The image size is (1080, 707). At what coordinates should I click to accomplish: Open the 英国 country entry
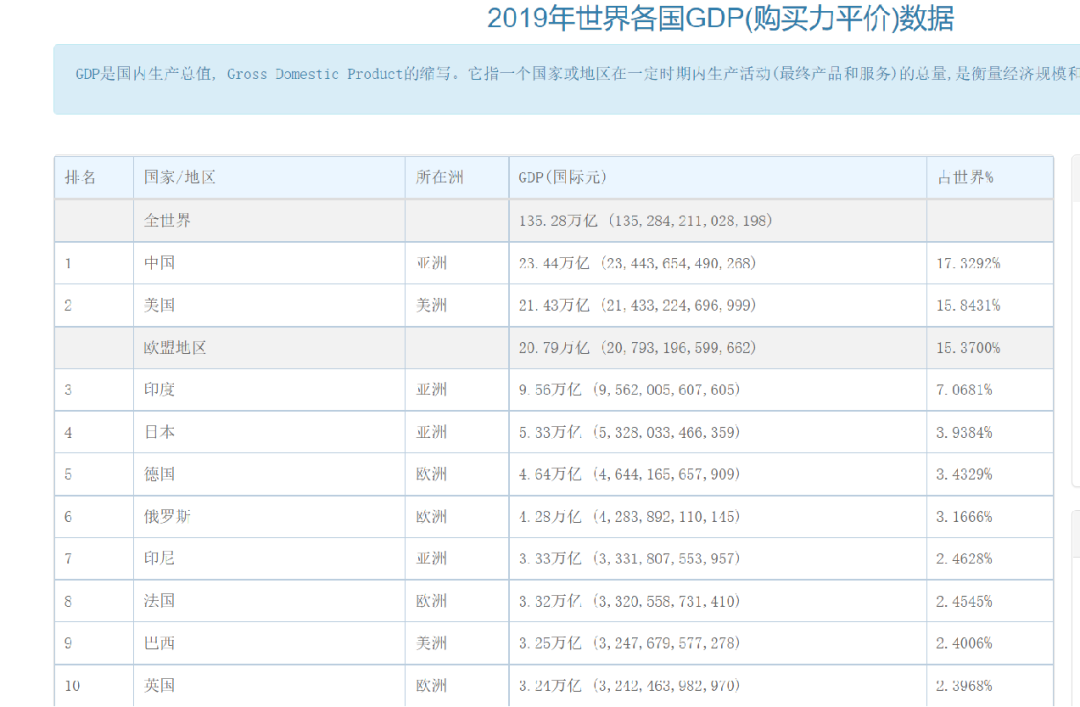[x=159, y=686]
